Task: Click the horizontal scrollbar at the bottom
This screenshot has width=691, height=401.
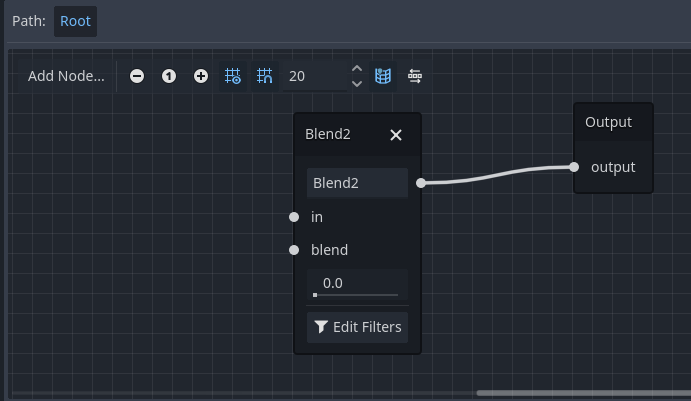Action: [582, 393]
